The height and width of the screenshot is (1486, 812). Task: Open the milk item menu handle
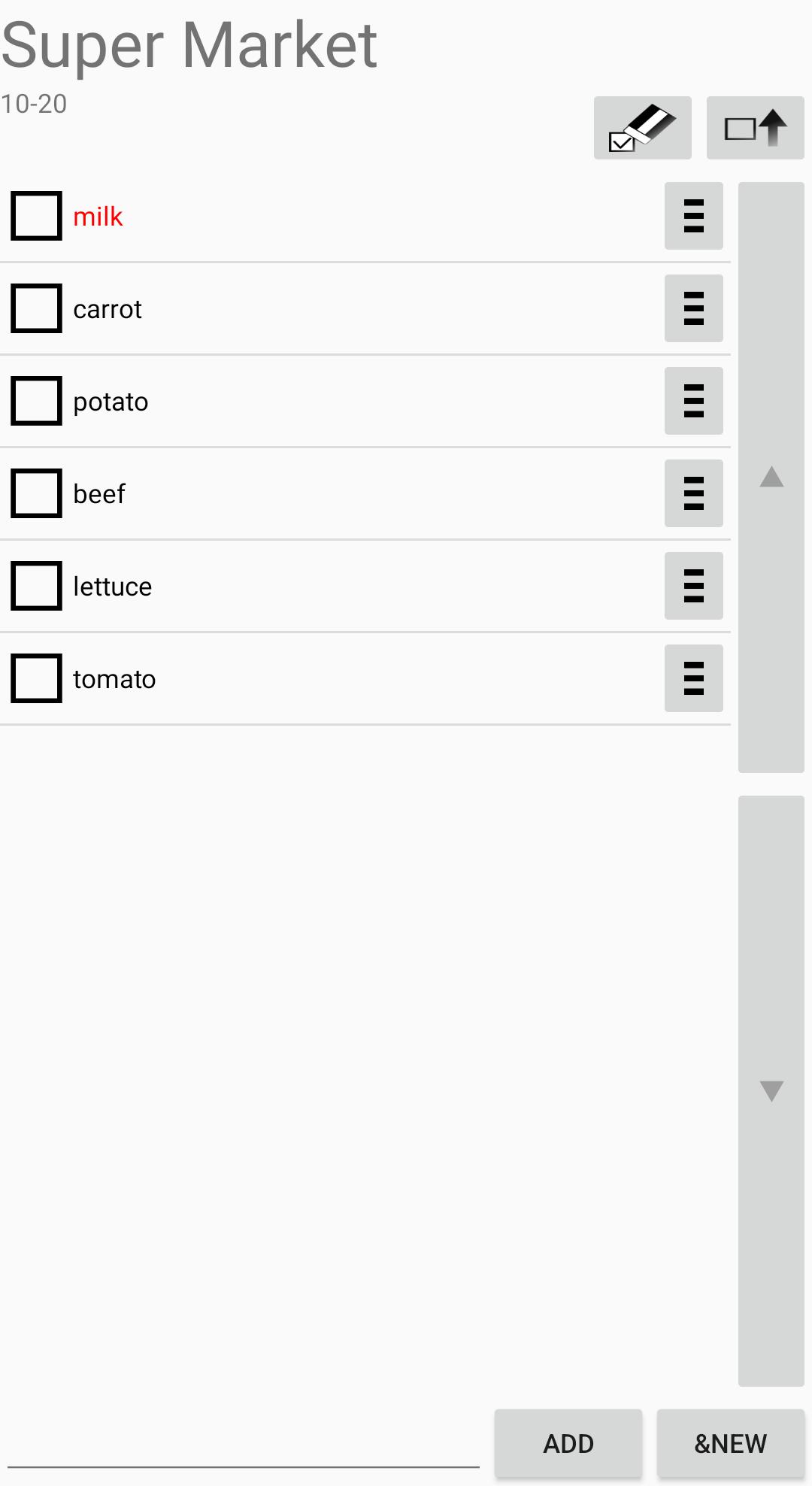click(x=693, y=216)
